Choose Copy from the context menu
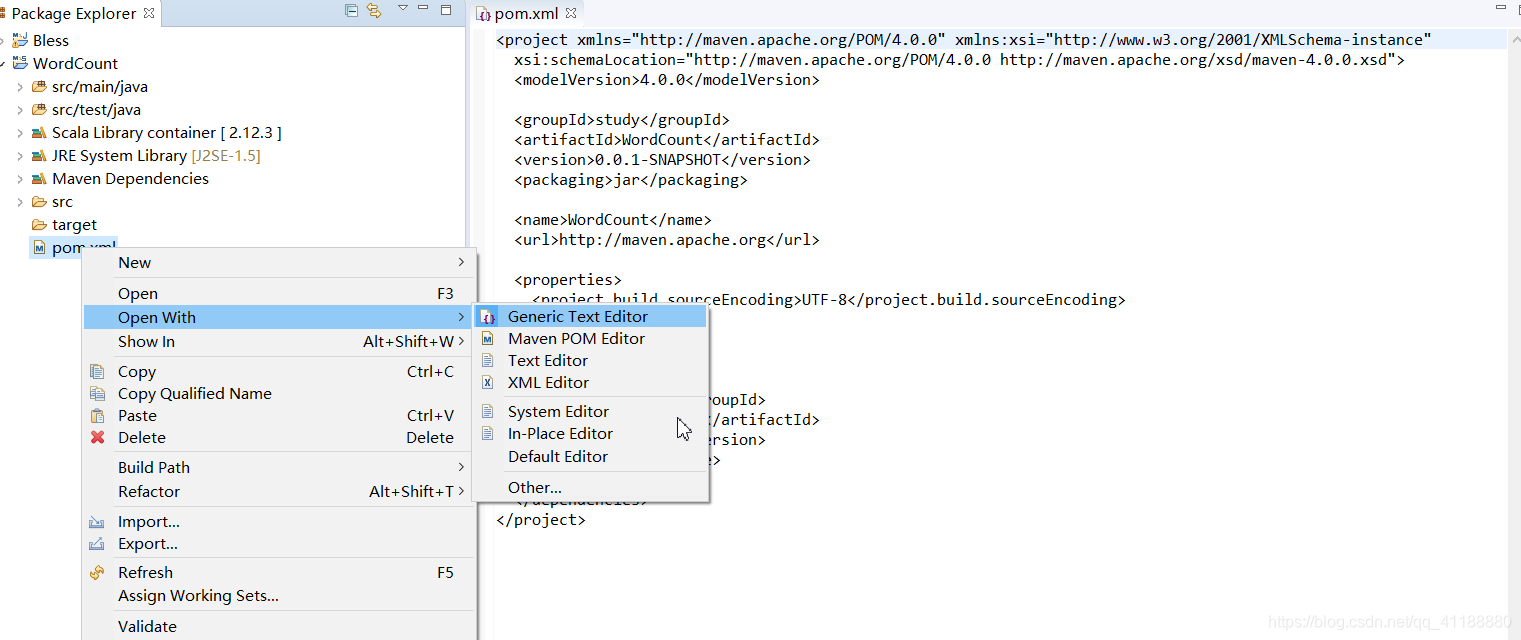This screenshot has height=640, width=1521. point(279,371)
